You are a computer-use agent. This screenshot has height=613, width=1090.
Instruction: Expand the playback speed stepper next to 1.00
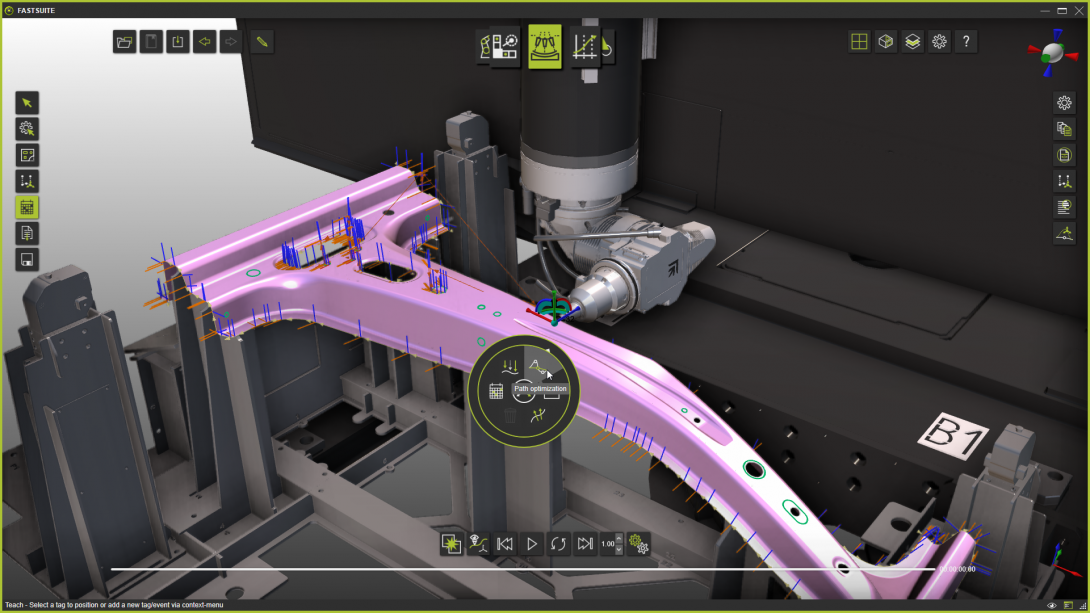pyautogui.click(x=619, y=543)
